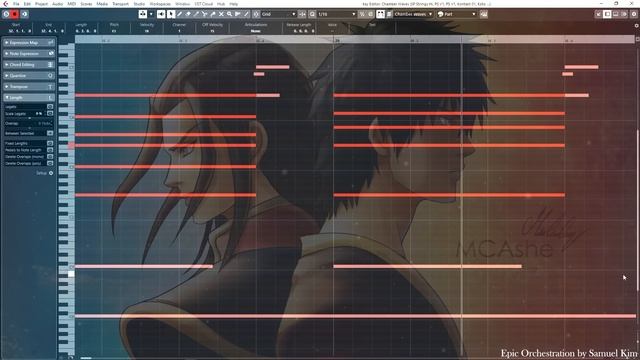Toggle the Between Selected option
The height and width of the screenshot is (360, 640).
[50, 133]
